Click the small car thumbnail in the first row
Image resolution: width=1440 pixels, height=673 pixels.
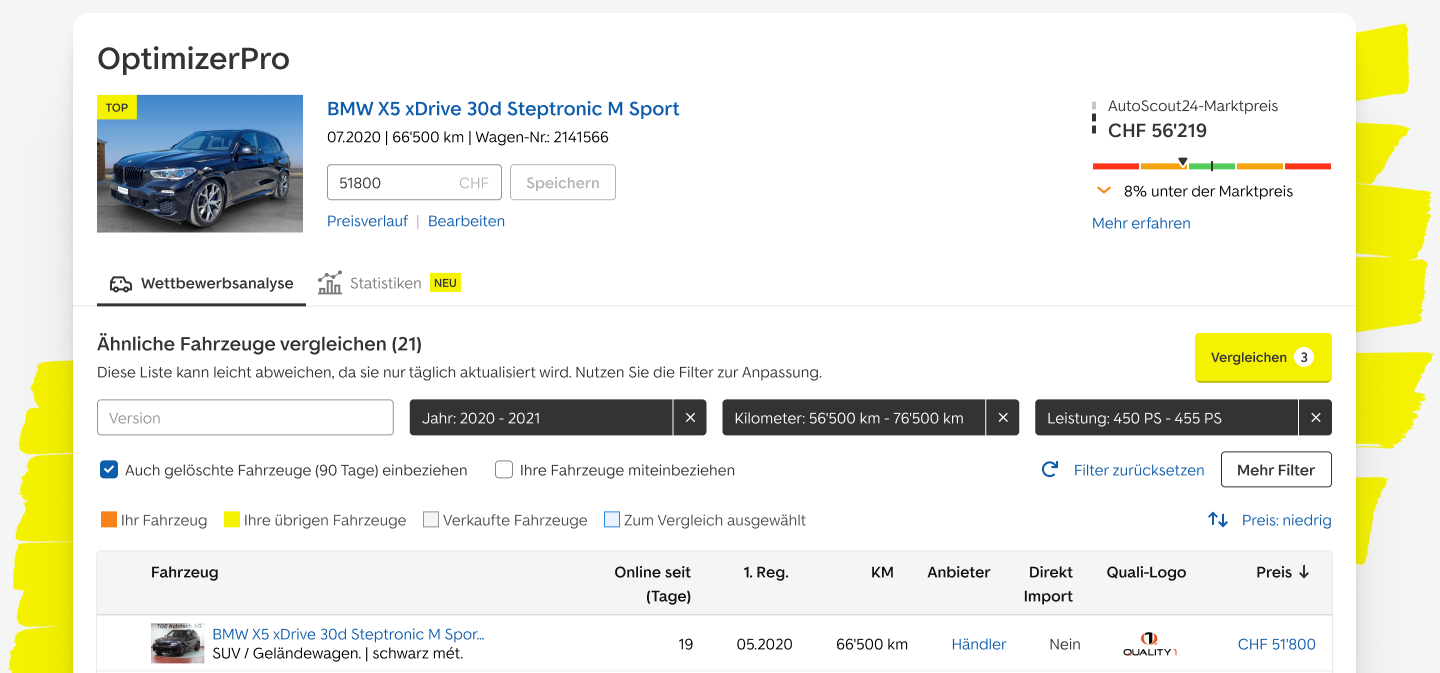[x=177, y=643]
